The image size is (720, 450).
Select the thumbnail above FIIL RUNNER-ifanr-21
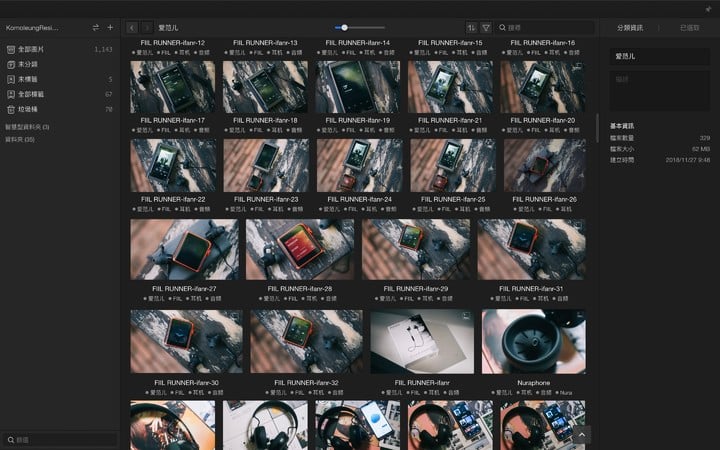coord(450,87)
